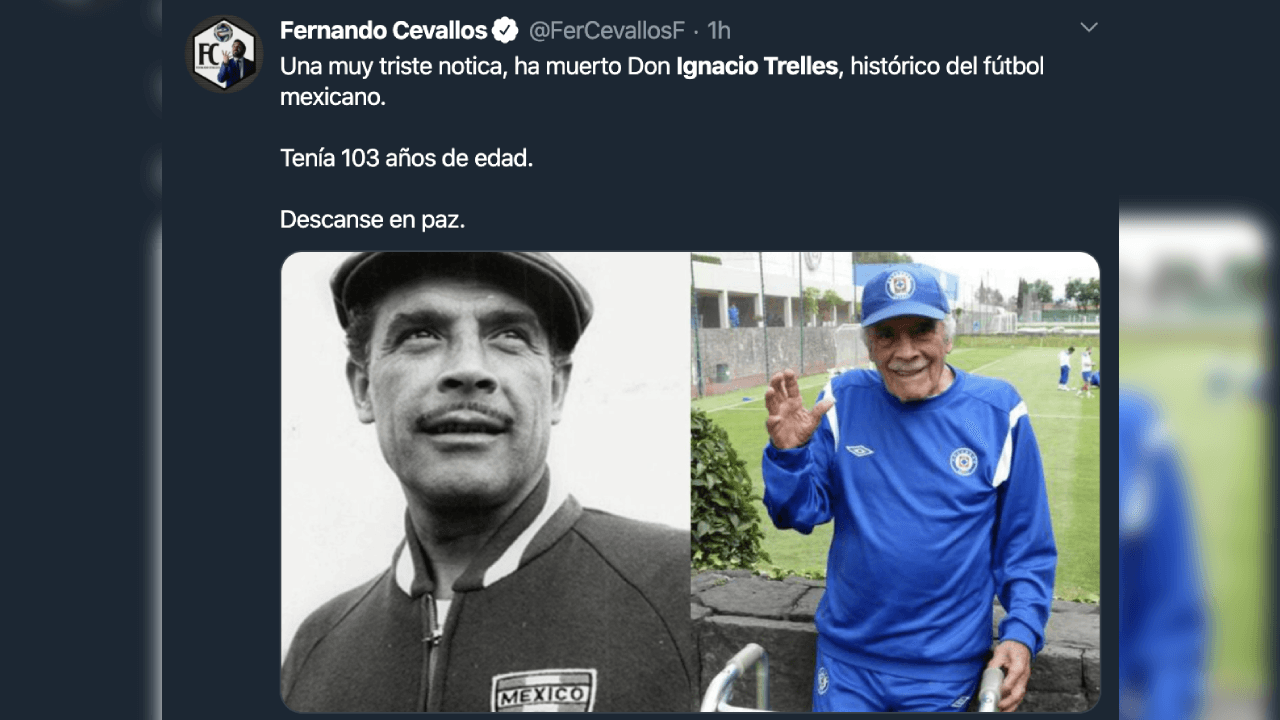
Task: Click the checkmark inside the verification badge
Action: 504,30
